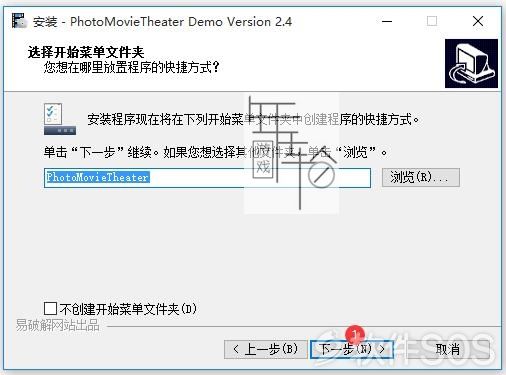Click the 选择开始菜单文件夹 heading
This screenshot has height=375, width=506.
[x=86, y=52]
